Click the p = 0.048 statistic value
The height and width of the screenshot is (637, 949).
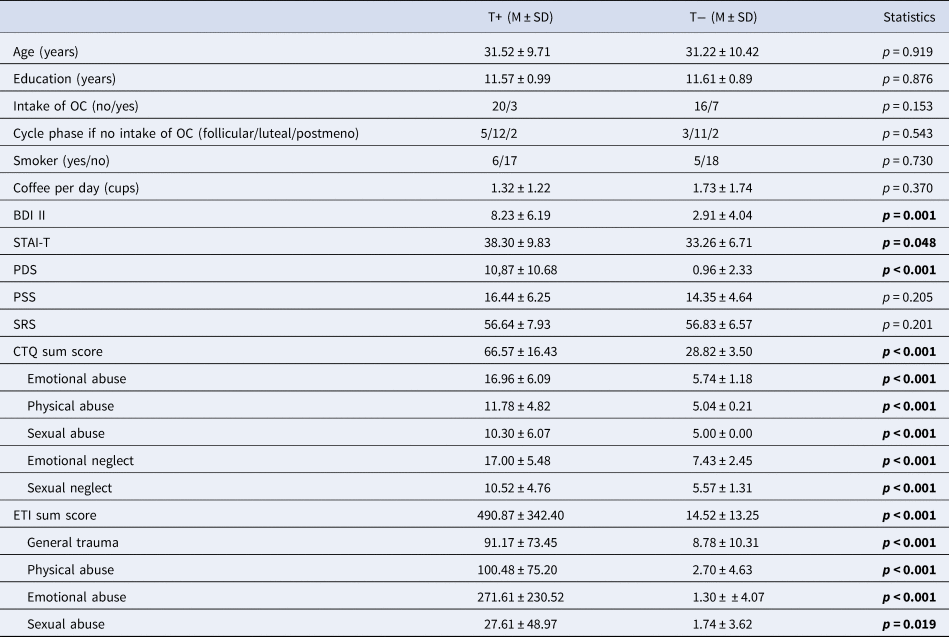pyautogui.click(x=907, y=242)
